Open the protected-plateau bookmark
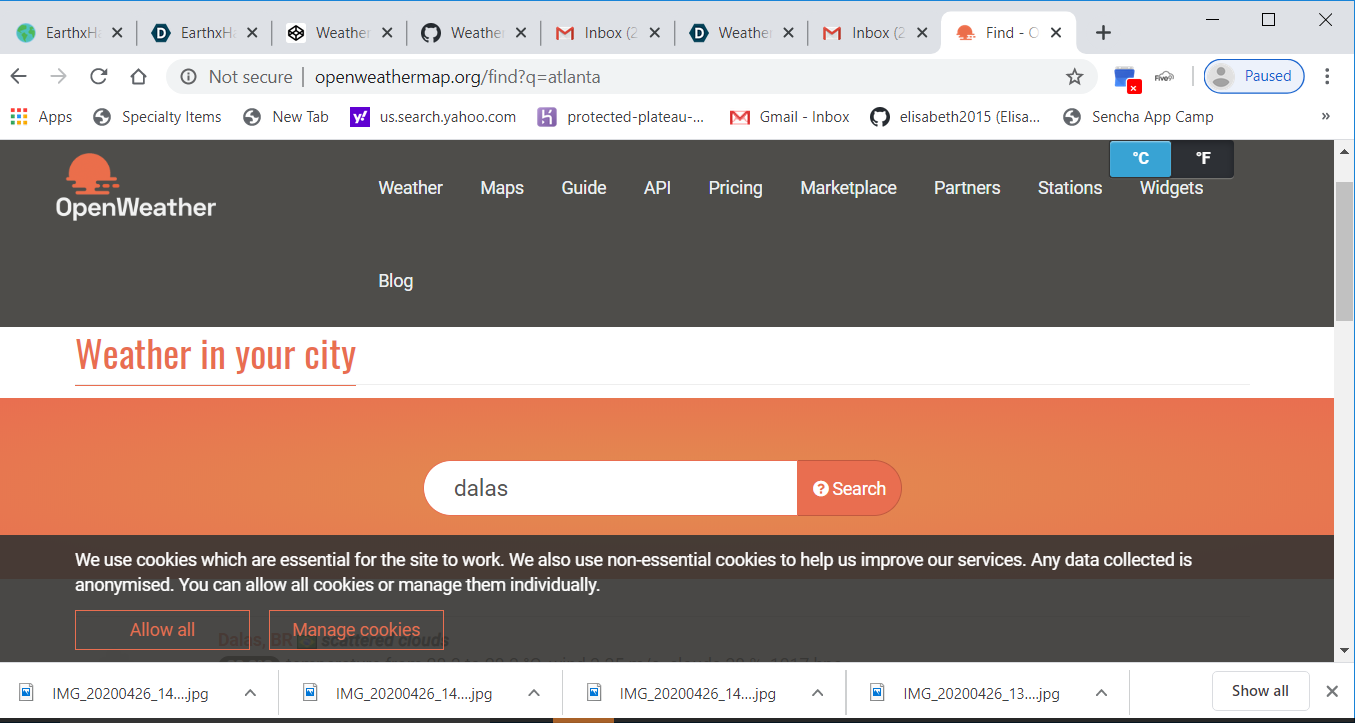 pos(621,117)
